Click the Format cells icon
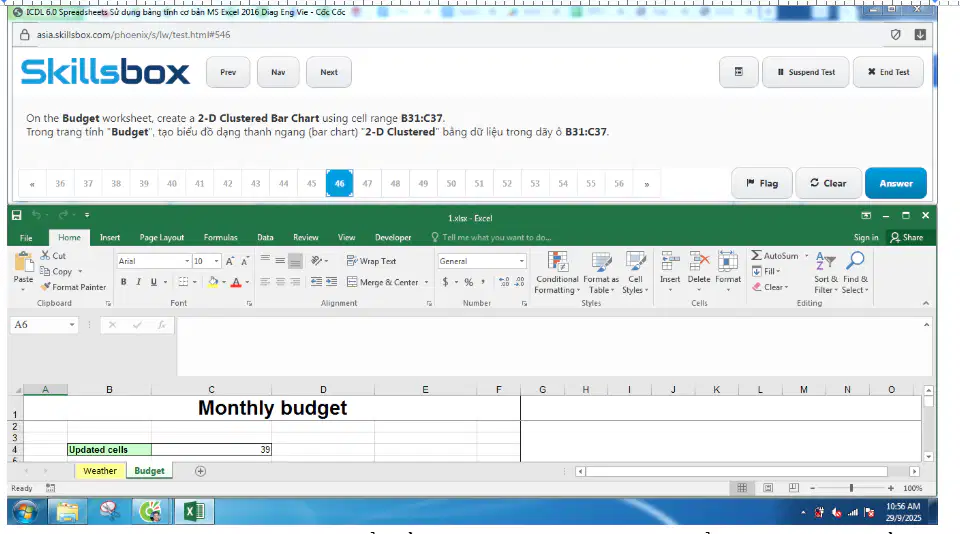Viewport: 960px width, 534px height. tap(728, 262)
